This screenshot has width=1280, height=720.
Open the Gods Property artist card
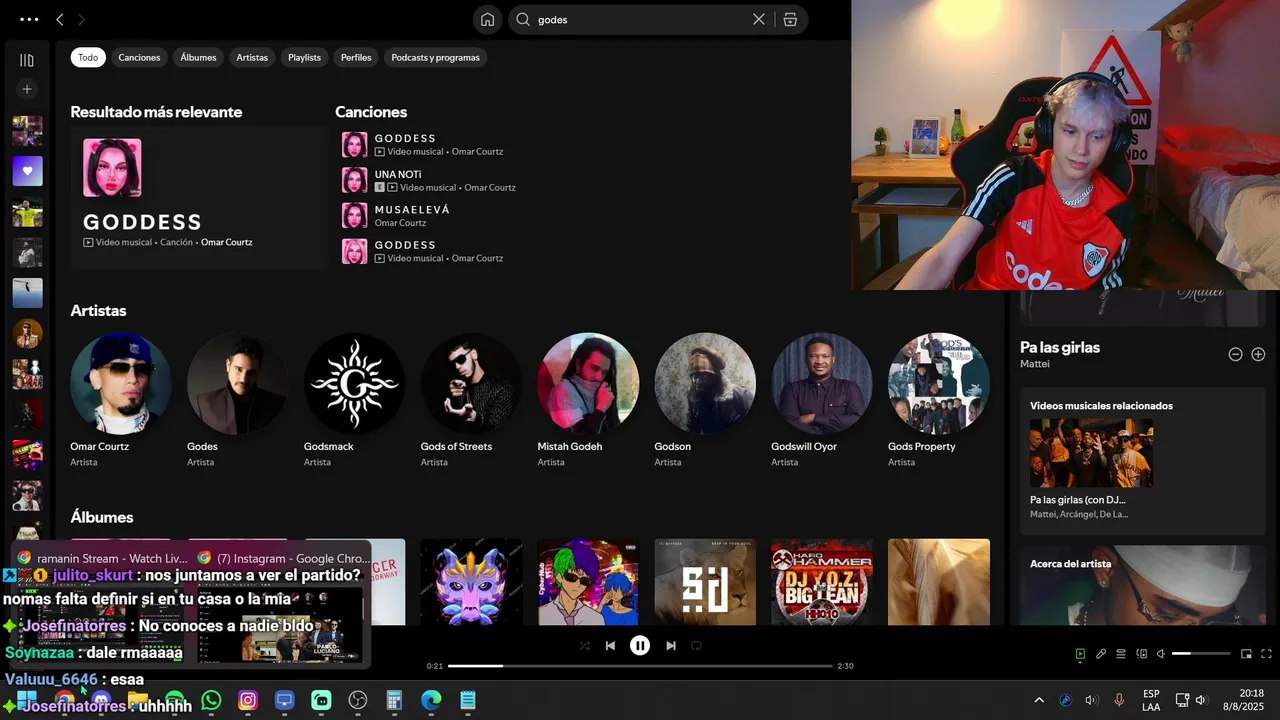[x=939, y=400]
